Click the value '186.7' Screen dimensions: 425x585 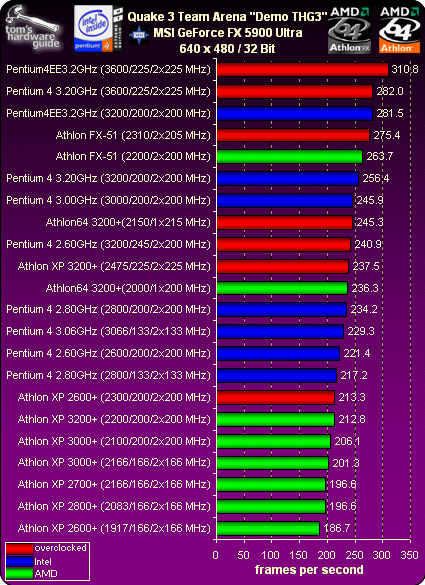coord(337,528)
